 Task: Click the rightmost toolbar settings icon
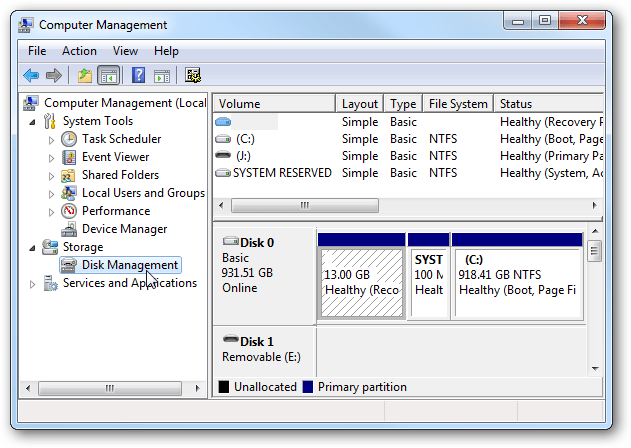point(193,75)
